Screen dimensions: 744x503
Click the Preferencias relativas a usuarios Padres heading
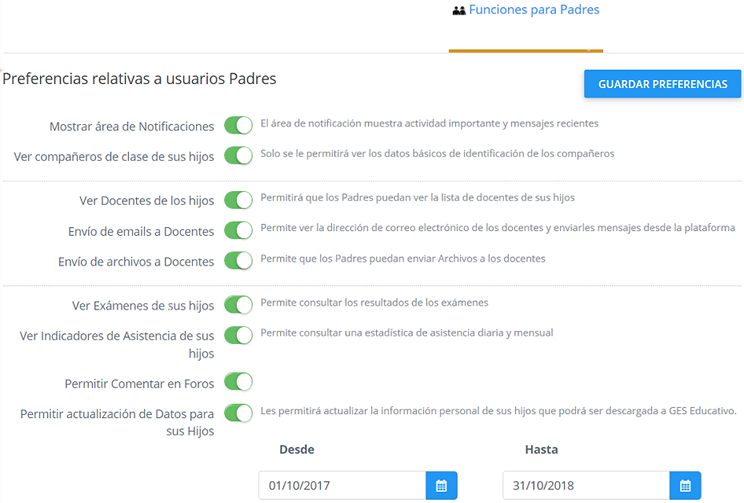[x=140, y=78]
